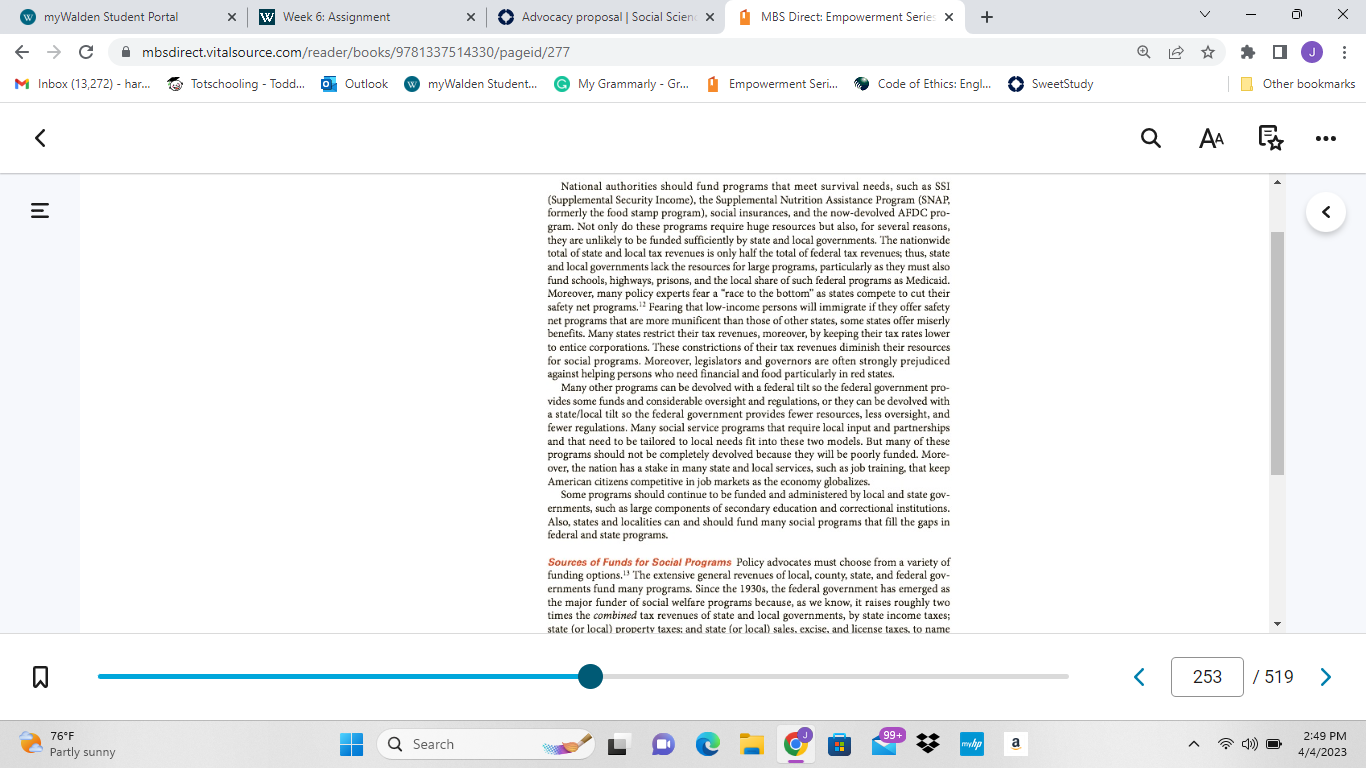Search inside the book with magnifier icon

tap(1151, 138)
